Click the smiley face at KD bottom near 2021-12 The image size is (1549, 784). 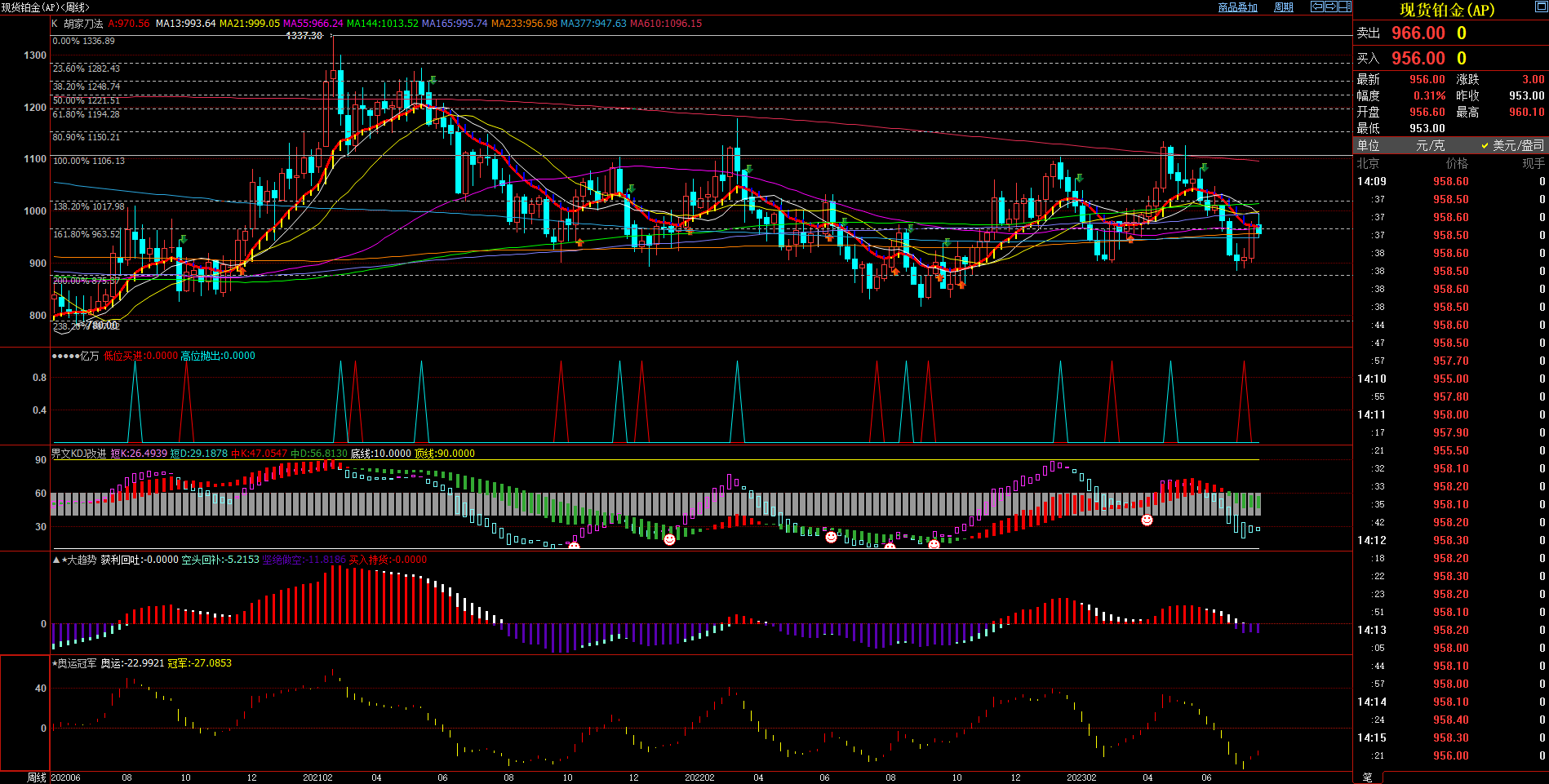pos(669,539)
